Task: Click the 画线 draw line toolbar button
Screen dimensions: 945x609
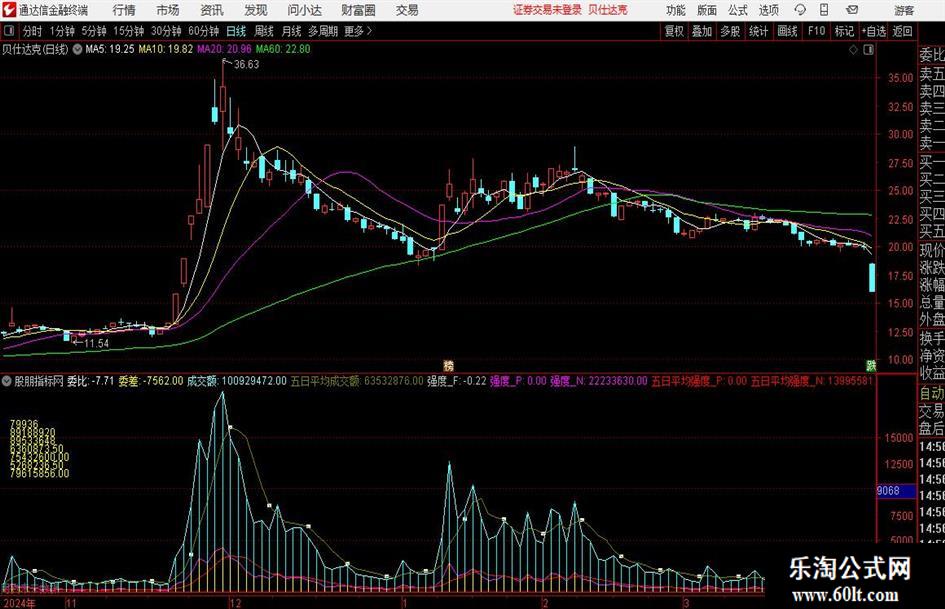Action: coord(787,31)
